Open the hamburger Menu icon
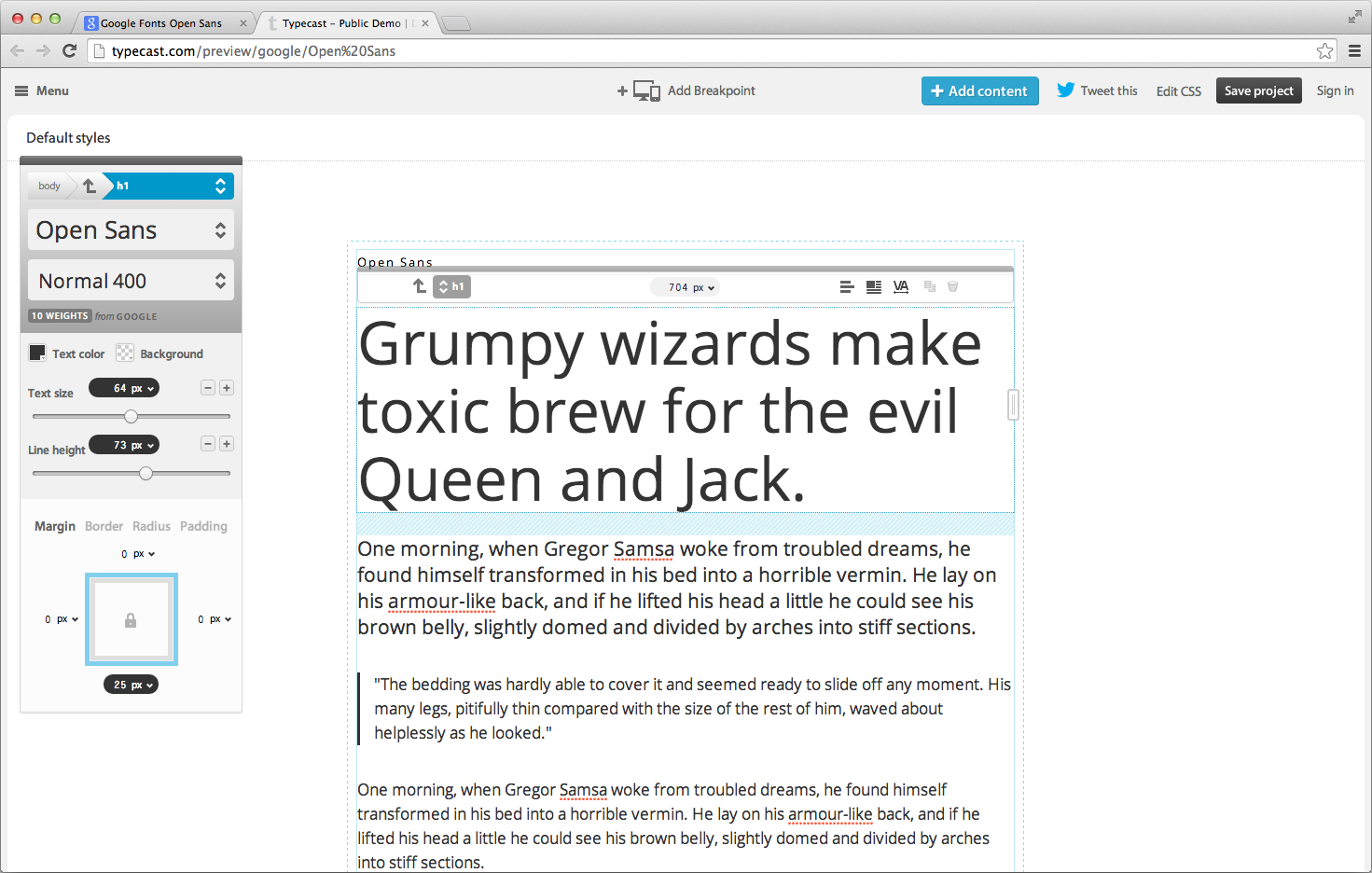 (21, 91)
